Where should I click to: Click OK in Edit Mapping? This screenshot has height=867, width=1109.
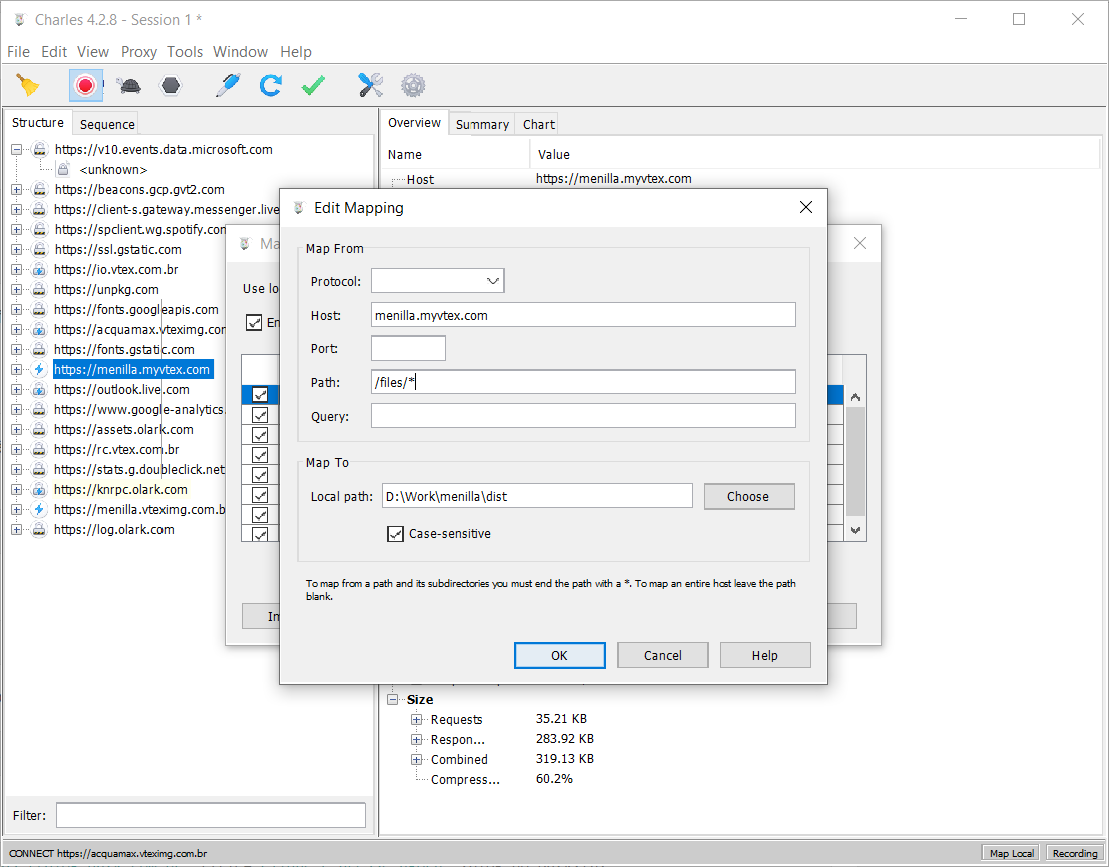click(559, 656)
